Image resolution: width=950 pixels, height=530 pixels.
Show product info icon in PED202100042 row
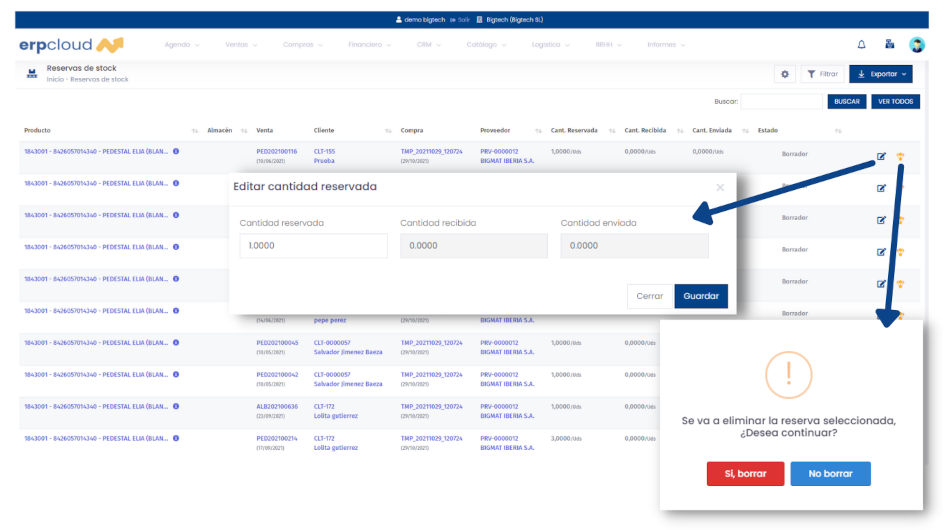(x=176, y=374)
